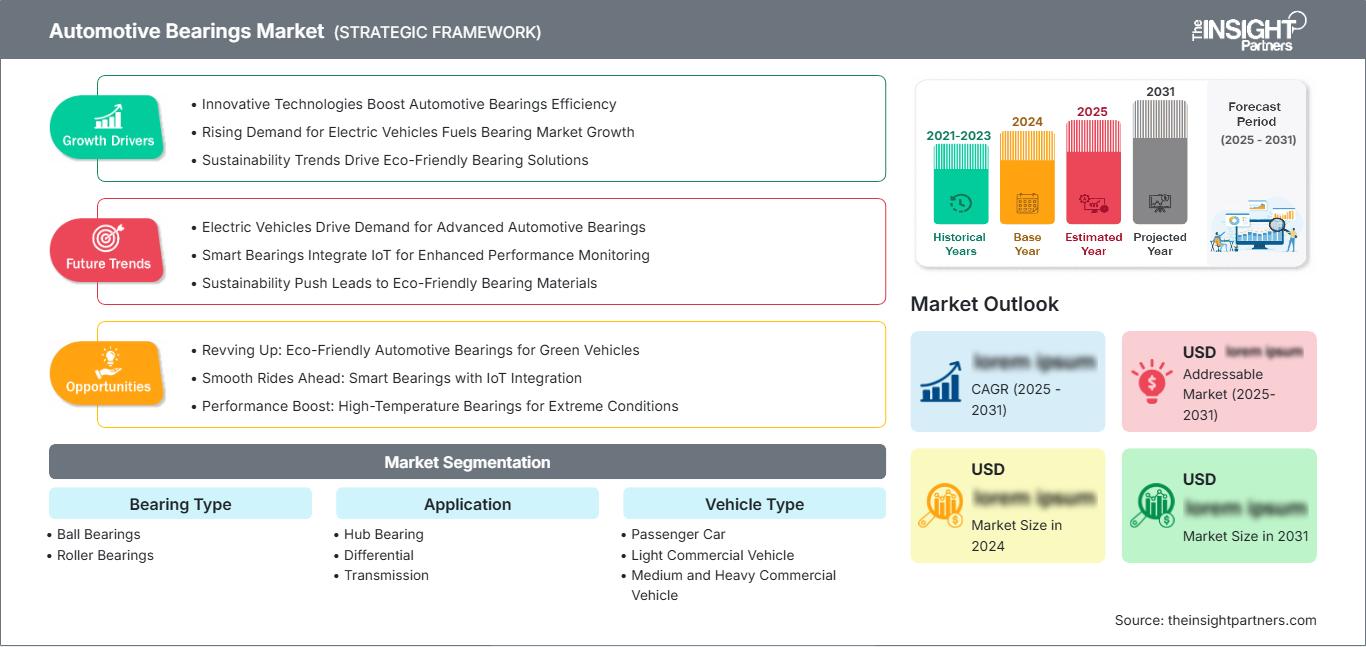The height and width of the screenshot is (647, 1366).
Task: Click the Market Segmentation header bar
Action: pos(467,462)
